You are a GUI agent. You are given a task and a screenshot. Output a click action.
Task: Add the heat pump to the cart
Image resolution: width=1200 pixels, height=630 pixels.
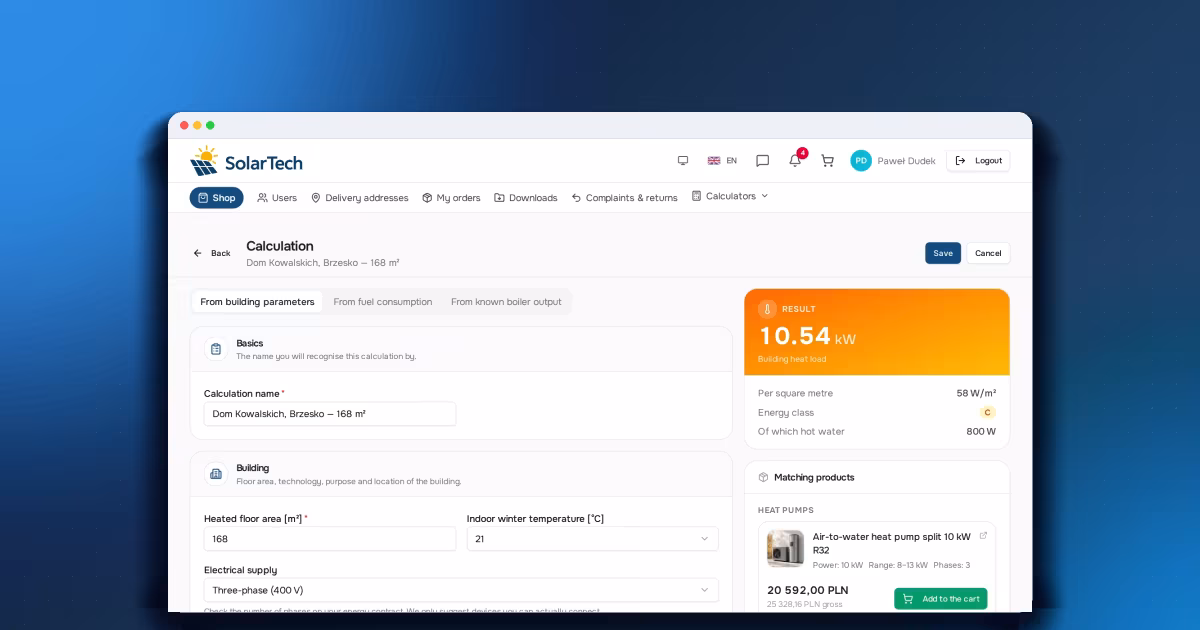(940, 599)
